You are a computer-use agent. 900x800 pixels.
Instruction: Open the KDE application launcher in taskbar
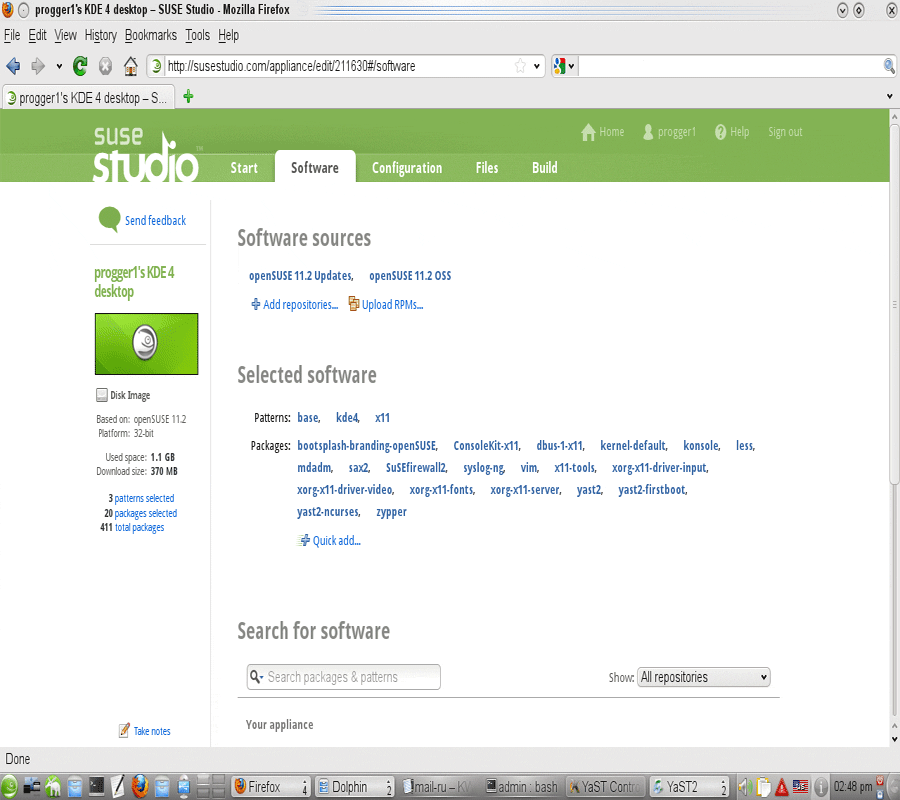pos(9,786)
